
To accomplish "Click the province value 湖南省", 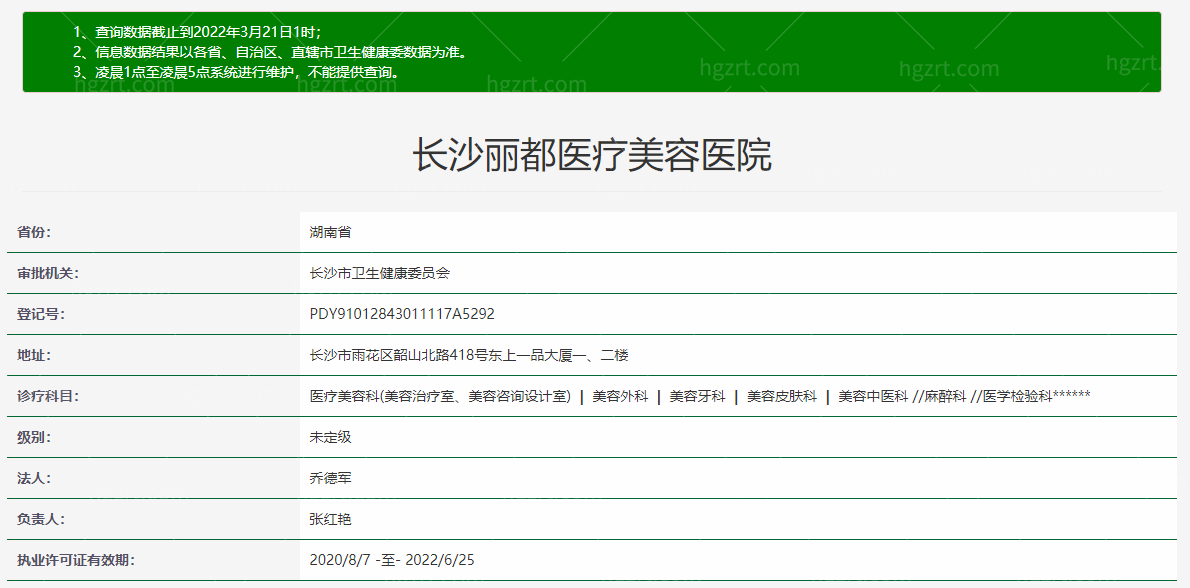I will pos(331,231).
